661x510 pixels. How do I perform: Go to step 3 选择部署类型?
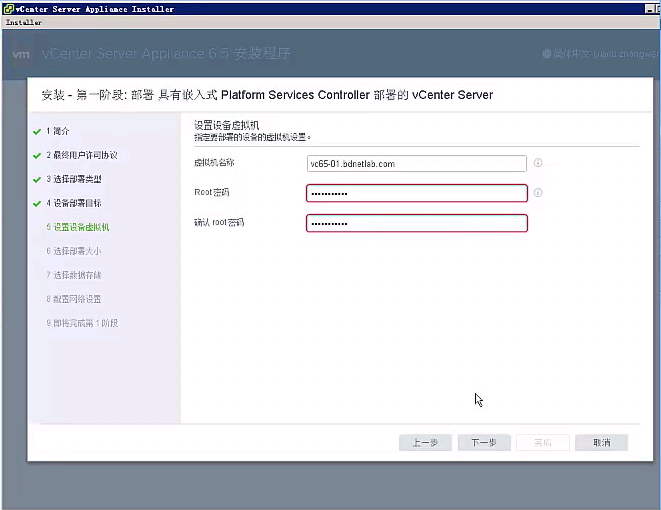pos(74,179)
